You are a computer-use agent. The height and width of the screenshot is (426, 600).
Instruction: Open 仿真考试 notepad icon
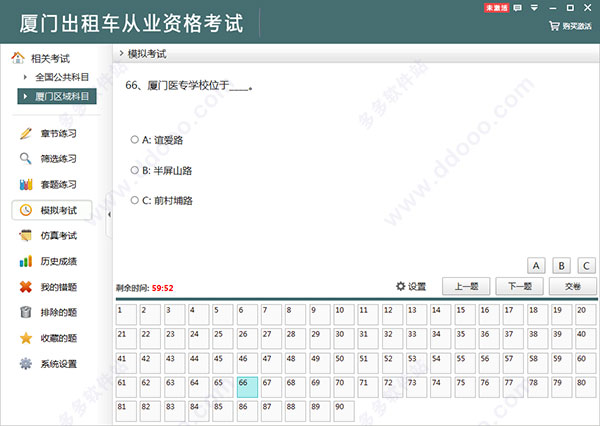click(x=26, y=235)
